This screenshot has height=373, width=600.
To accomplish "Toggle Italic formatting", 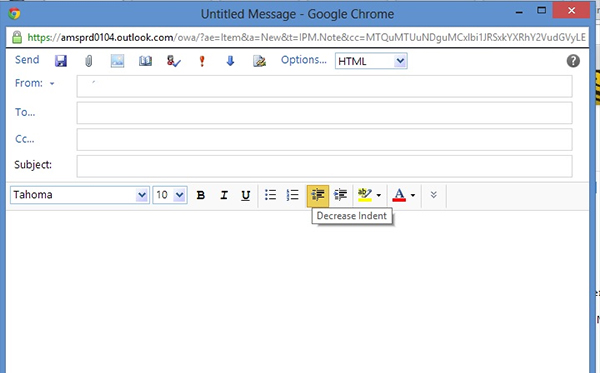I will 224,195.
